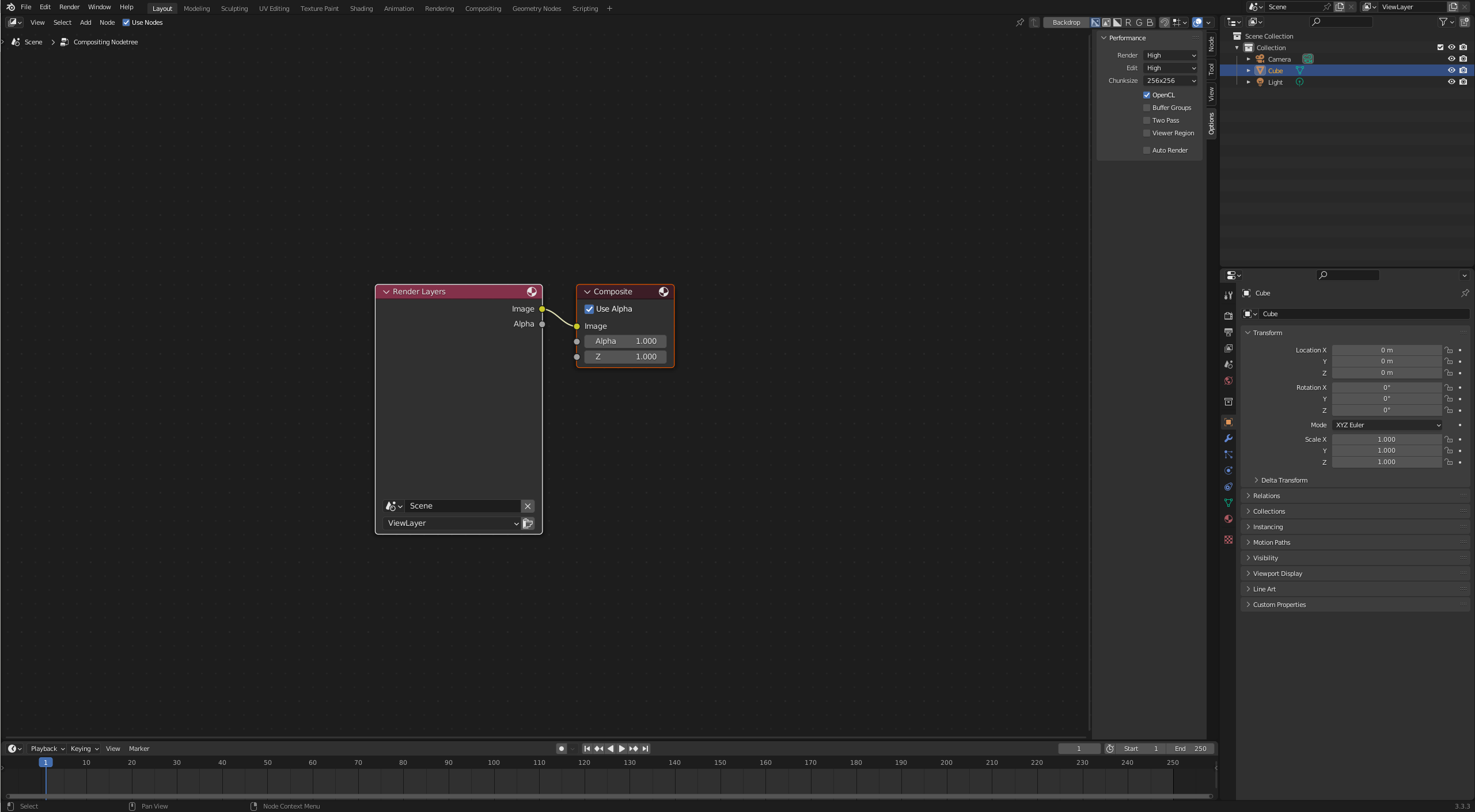Open the Modifiers wrench tab
This screenshot has height=812, width=1475.
(x=1228, y=438)
